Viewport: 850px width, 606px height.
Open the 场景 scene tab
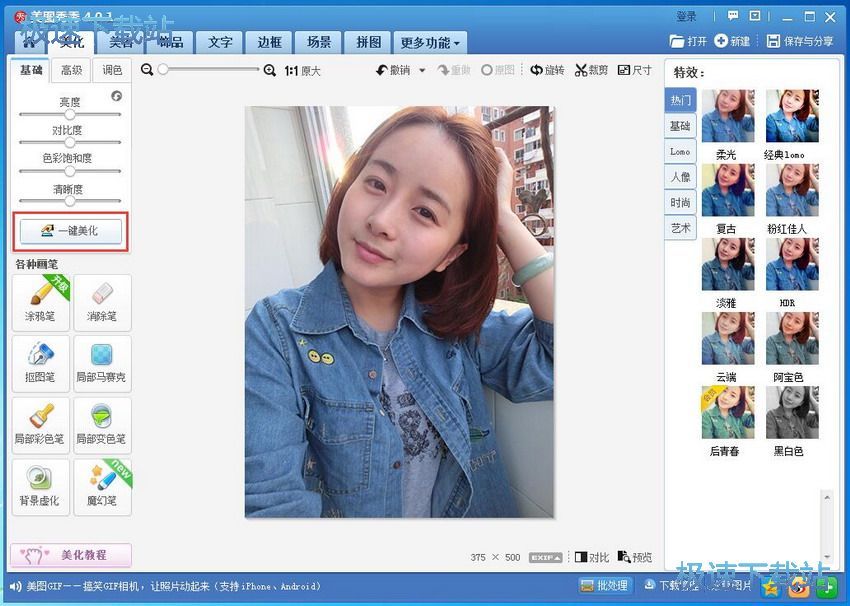[x=319, y=42]
